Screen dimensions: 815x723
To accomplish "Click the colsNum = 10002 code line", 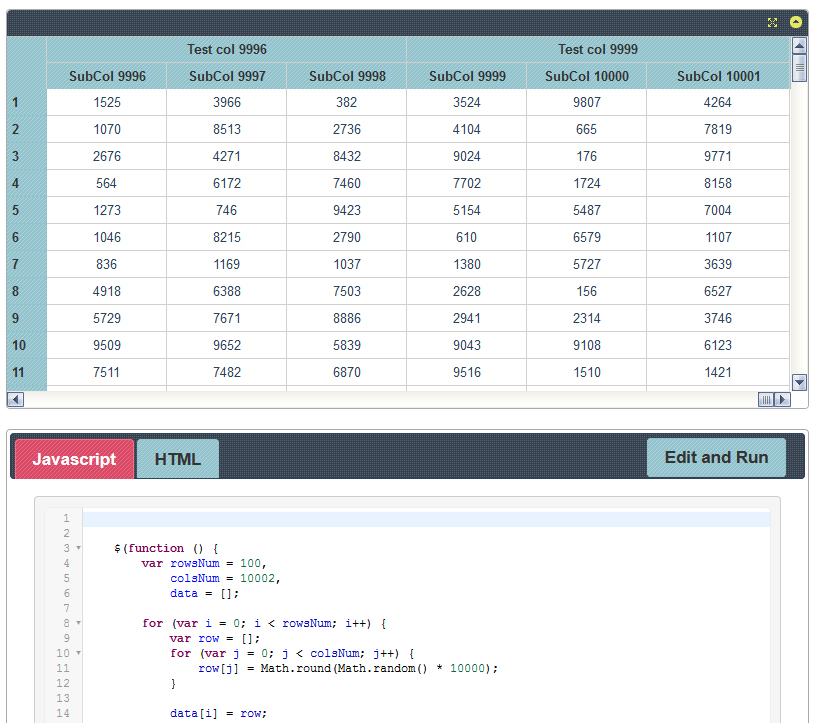I will tap(225, 579).
